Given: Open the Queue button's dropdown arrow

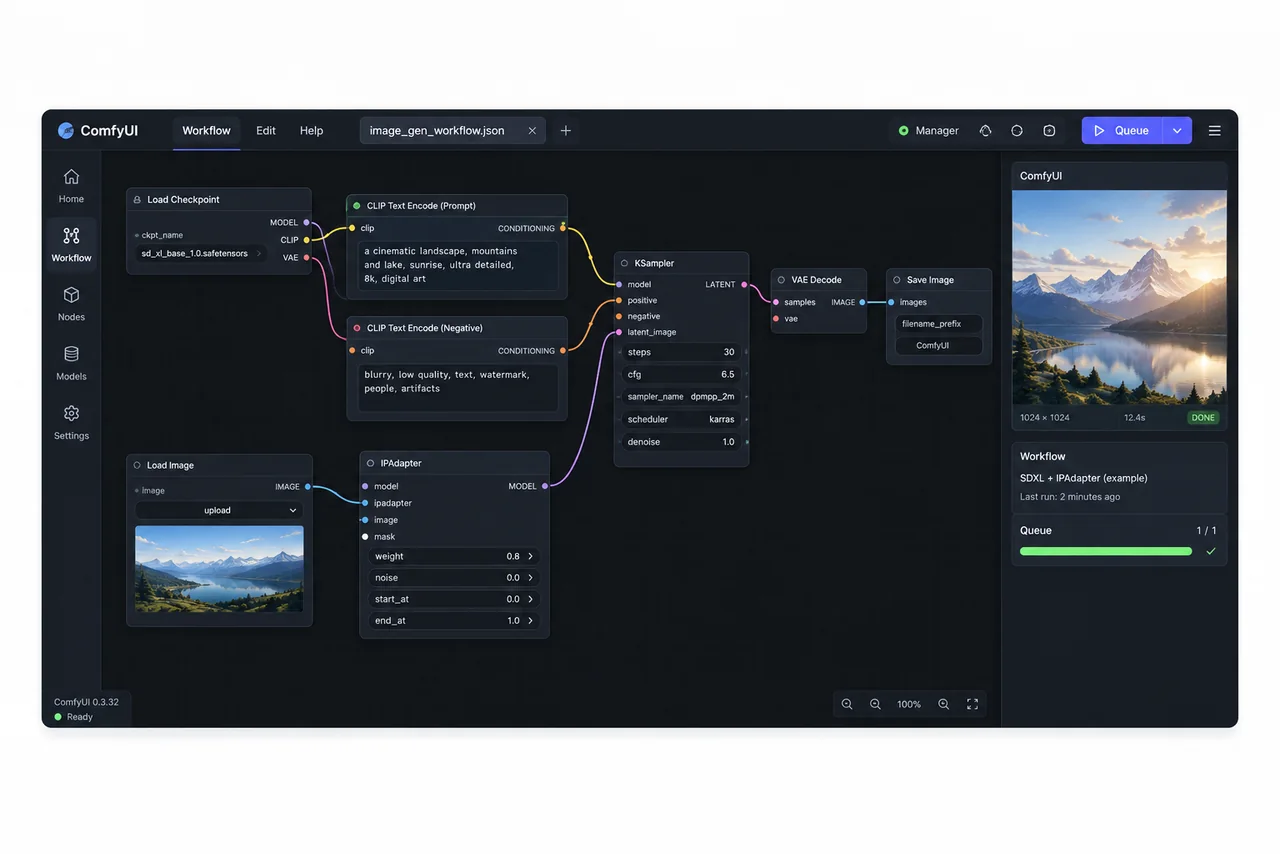Looking at the screenshot, I should [1177, 131].
